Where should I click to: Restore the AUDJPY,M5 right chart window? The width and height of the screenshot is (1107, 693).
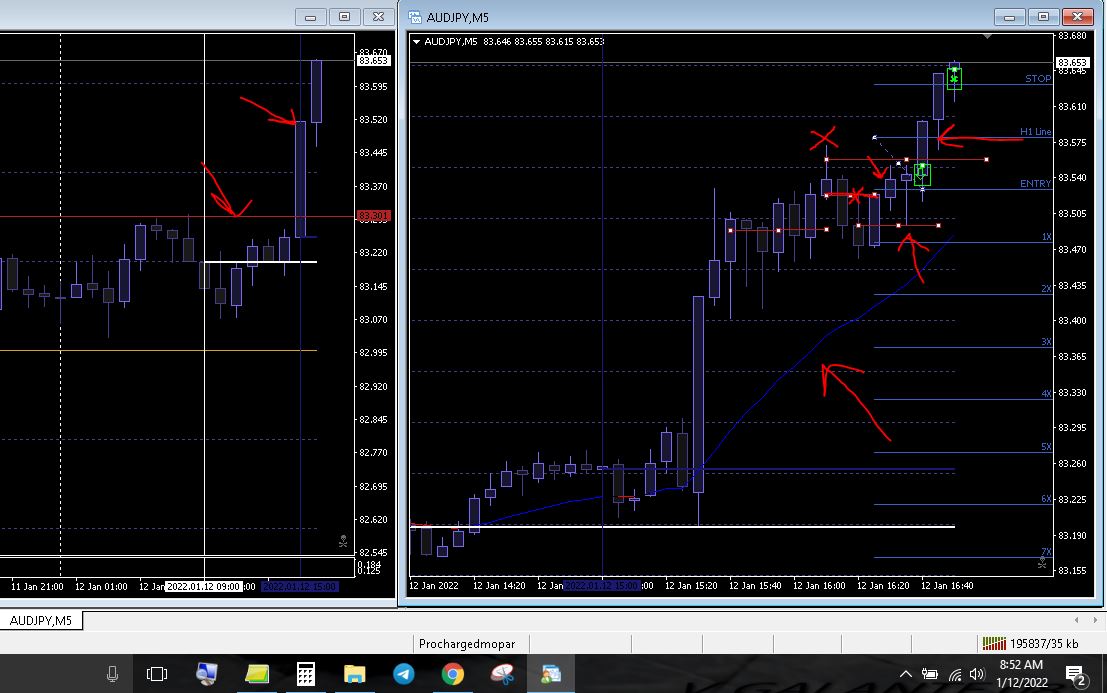click(x=1043, y=17)
